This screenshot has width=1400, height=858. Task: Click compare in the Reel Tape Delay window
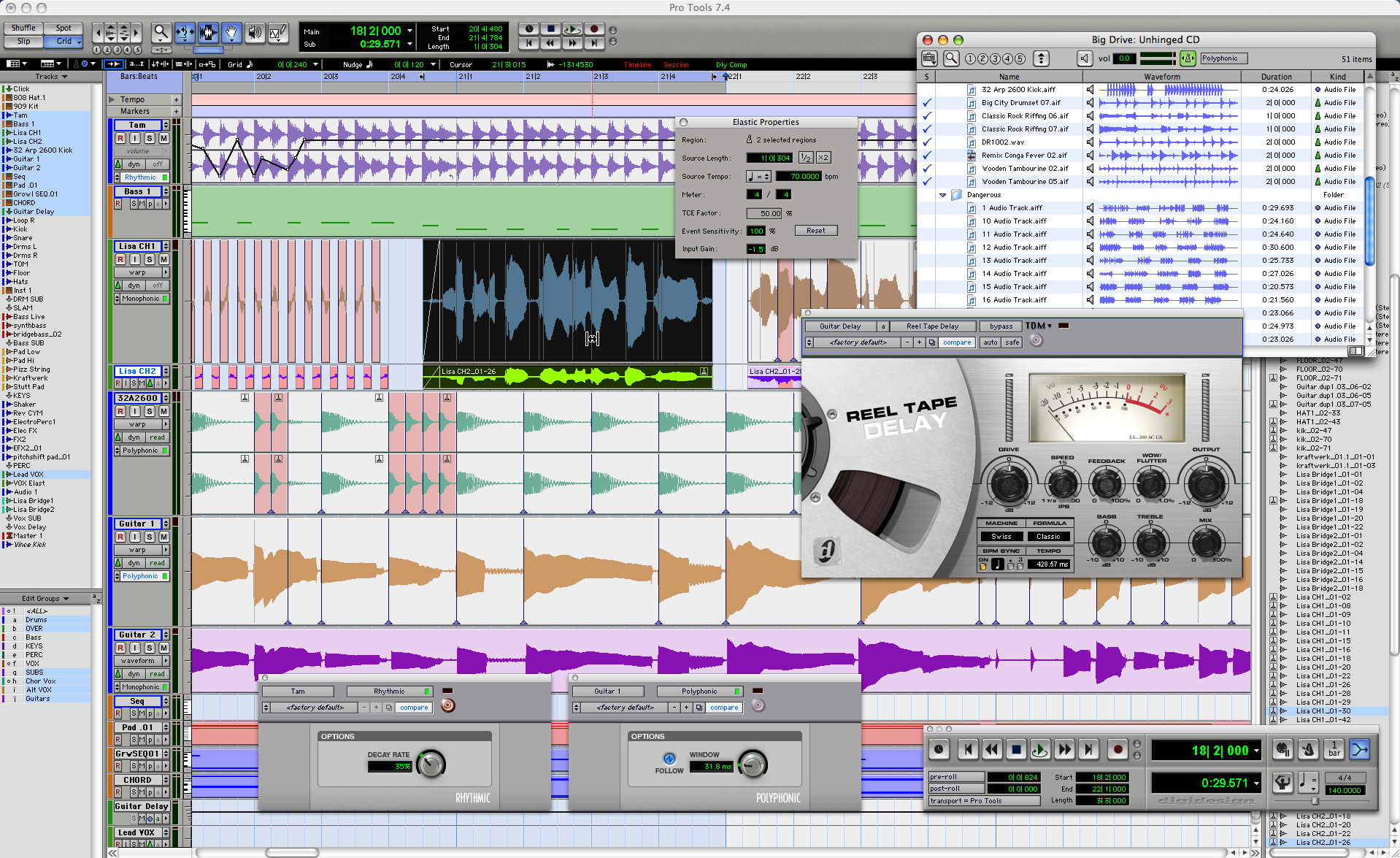[956, 342]
